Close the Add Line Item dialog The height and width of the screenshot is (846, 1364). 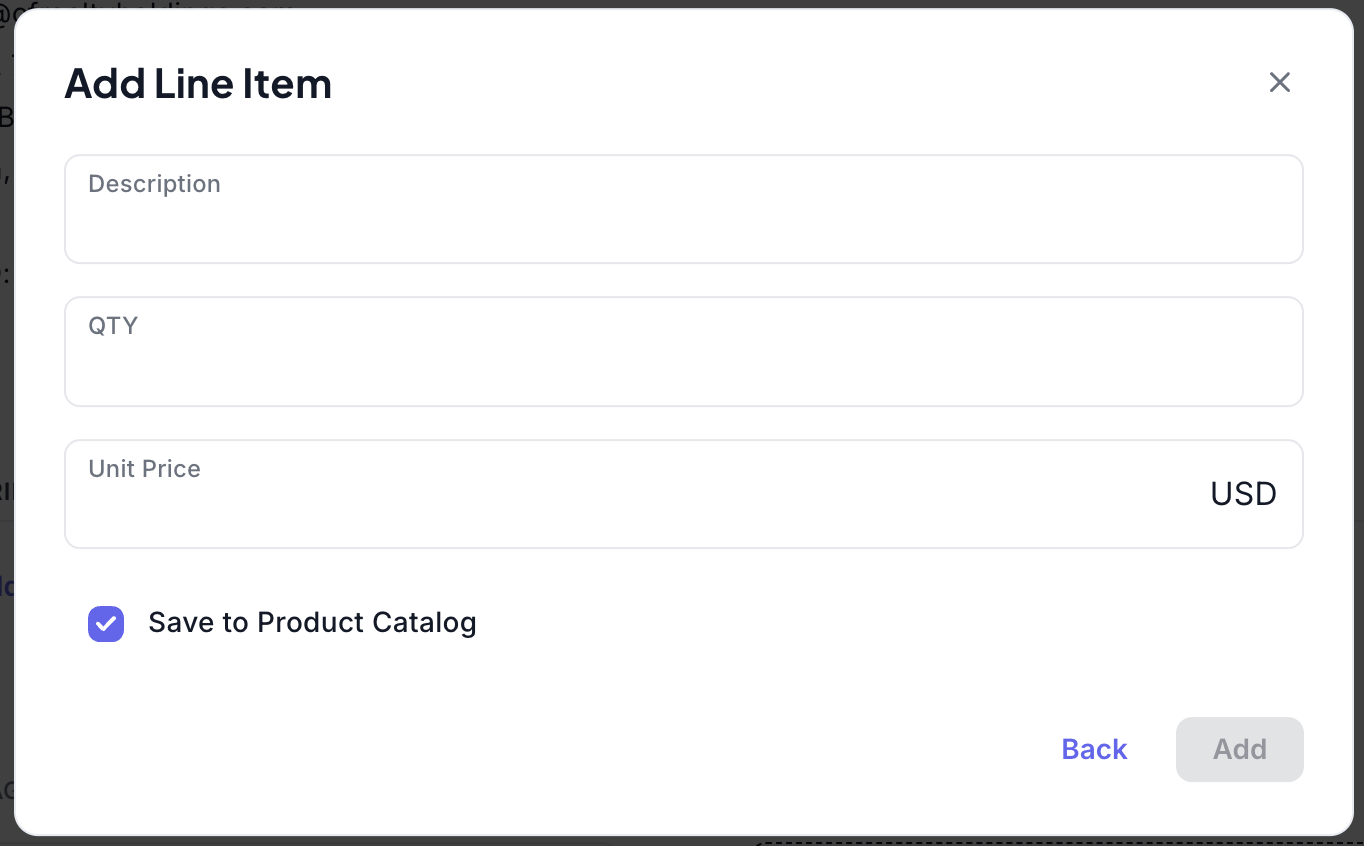tap(1279, 83)
